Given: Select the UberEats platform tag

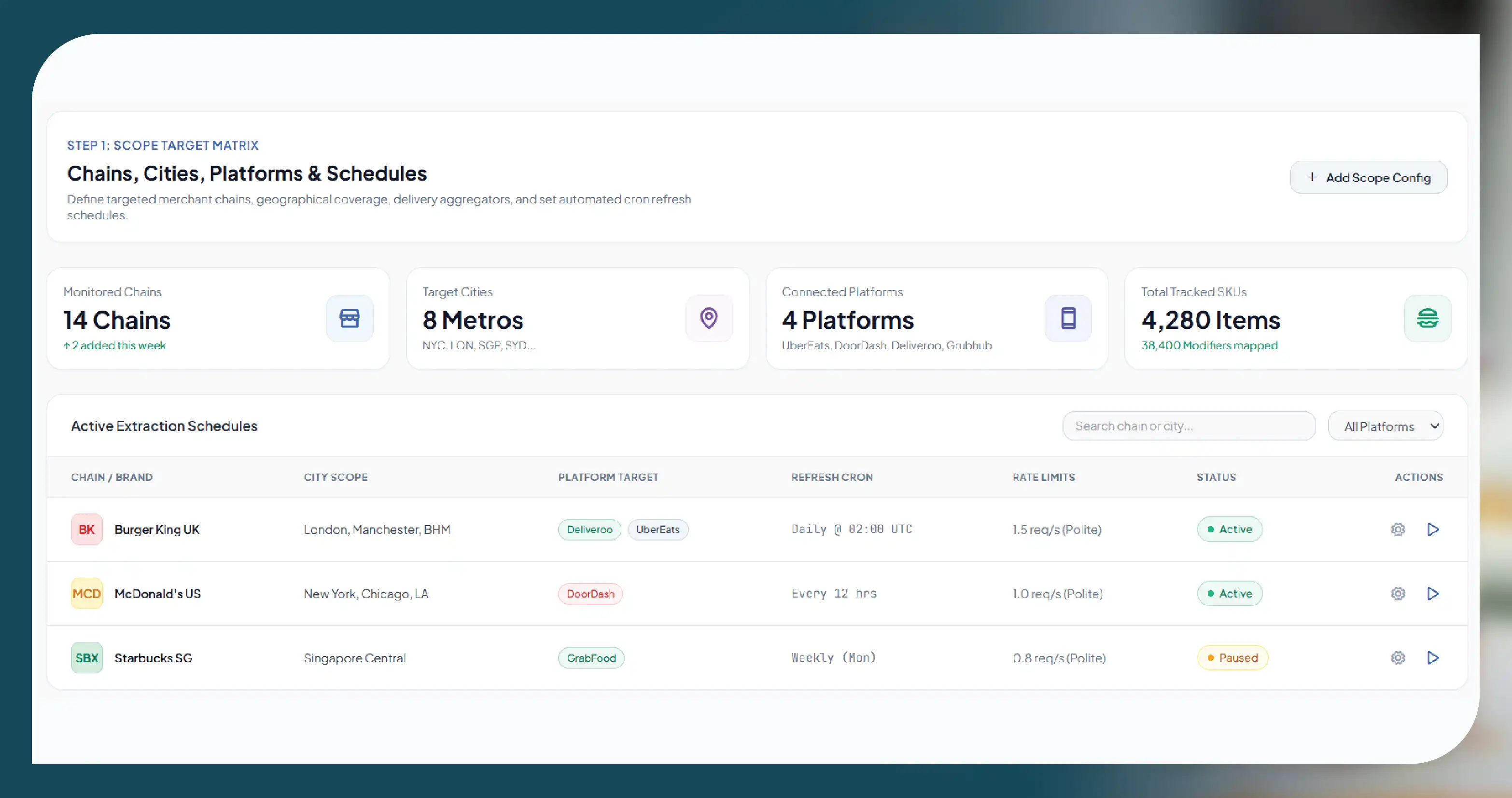Looking at the screenshot, I should tap(658, 529).
